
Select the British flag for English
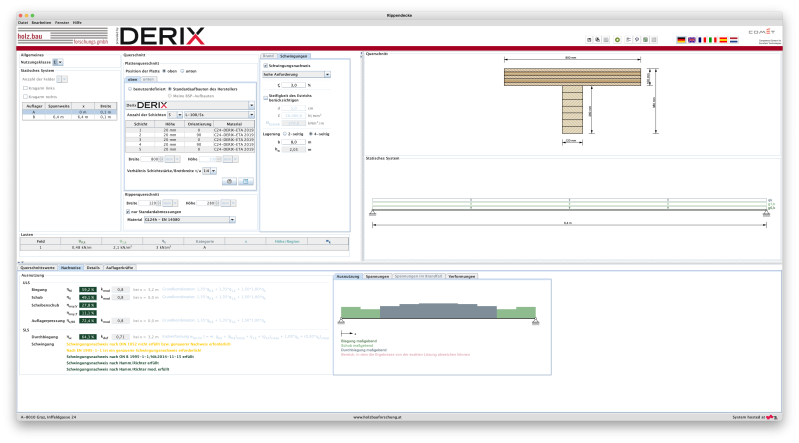pos(692,39)
